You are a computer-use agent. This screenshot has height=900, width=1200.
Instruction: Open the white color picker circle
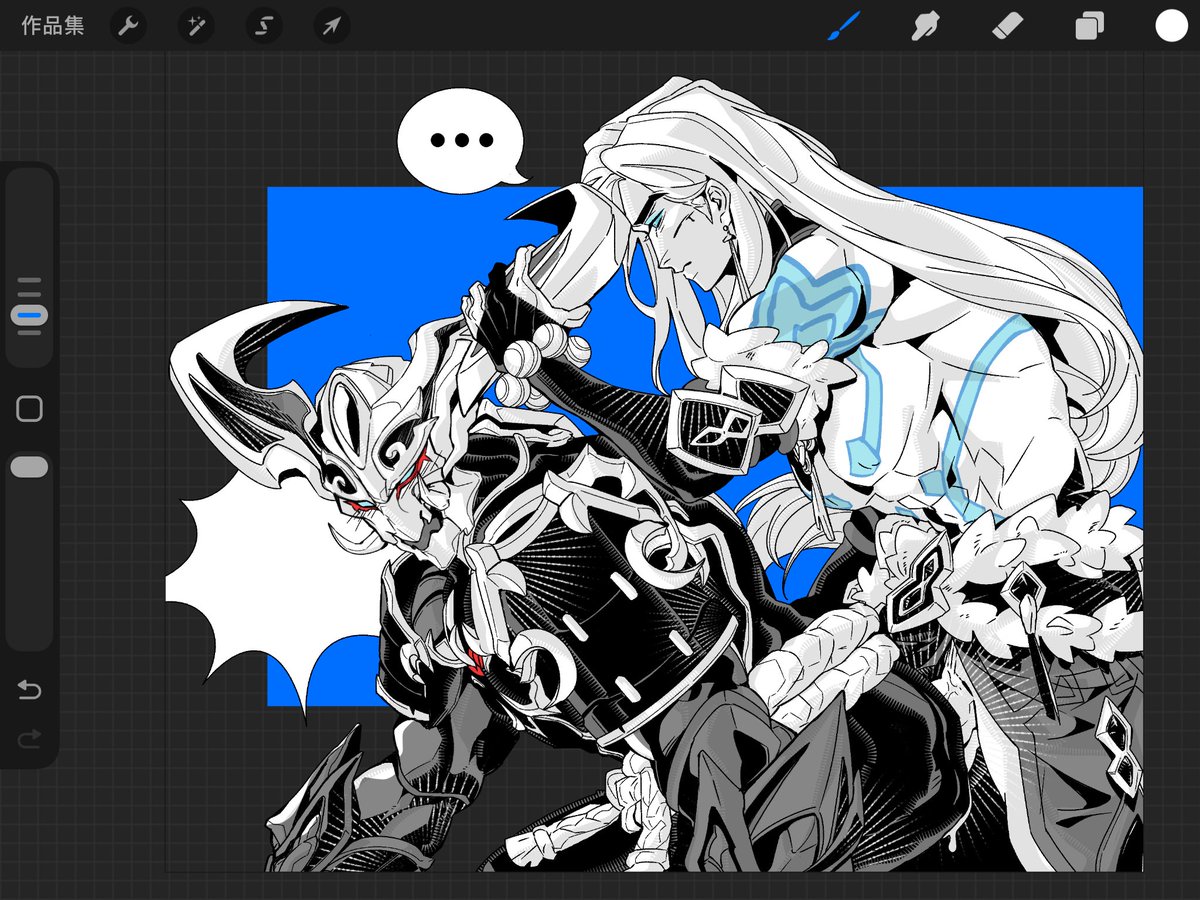(1171, 26)
